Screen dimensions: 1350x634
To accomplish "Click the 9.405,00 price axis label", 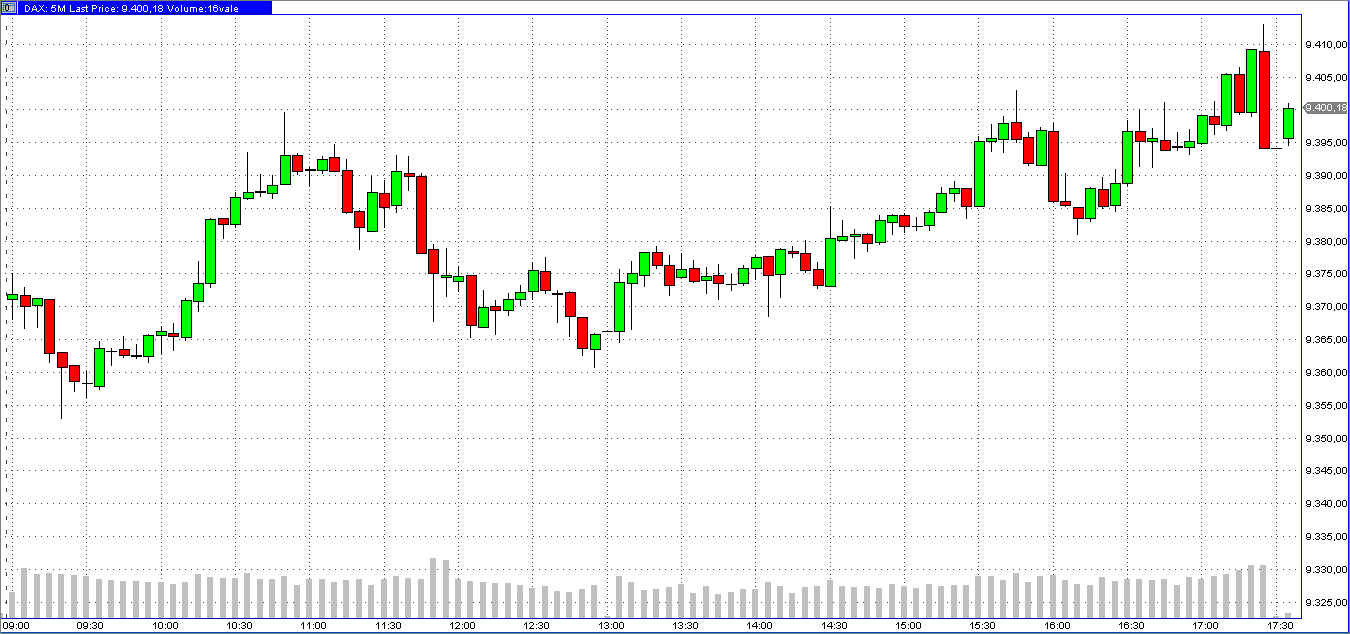I will click(x=1324, y=78).
